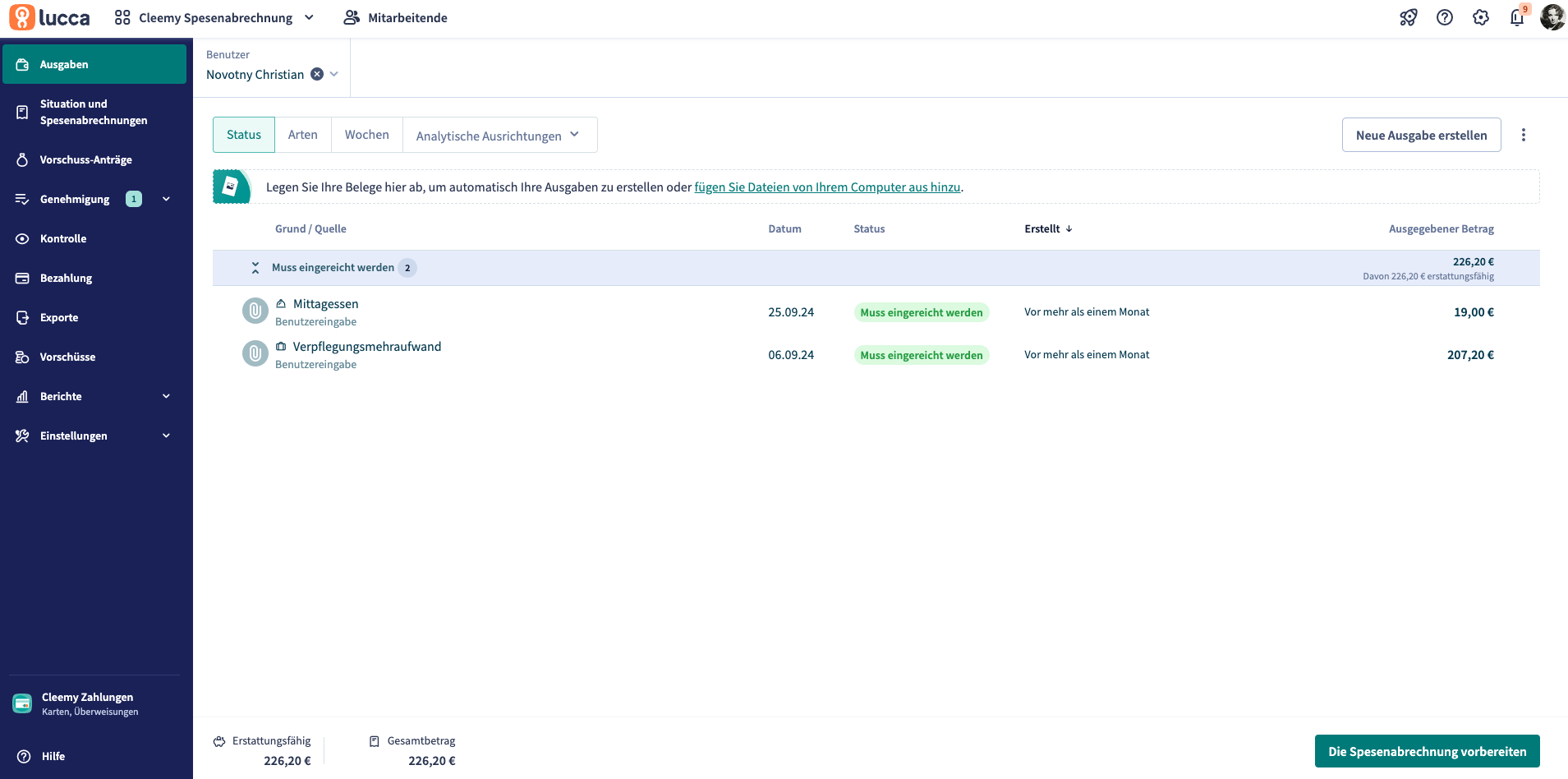This screenshot has height=779, width=1568.
Task: Click 'Die Spesenabrechnung vorbereiten' button
Action: [1427, 751]
